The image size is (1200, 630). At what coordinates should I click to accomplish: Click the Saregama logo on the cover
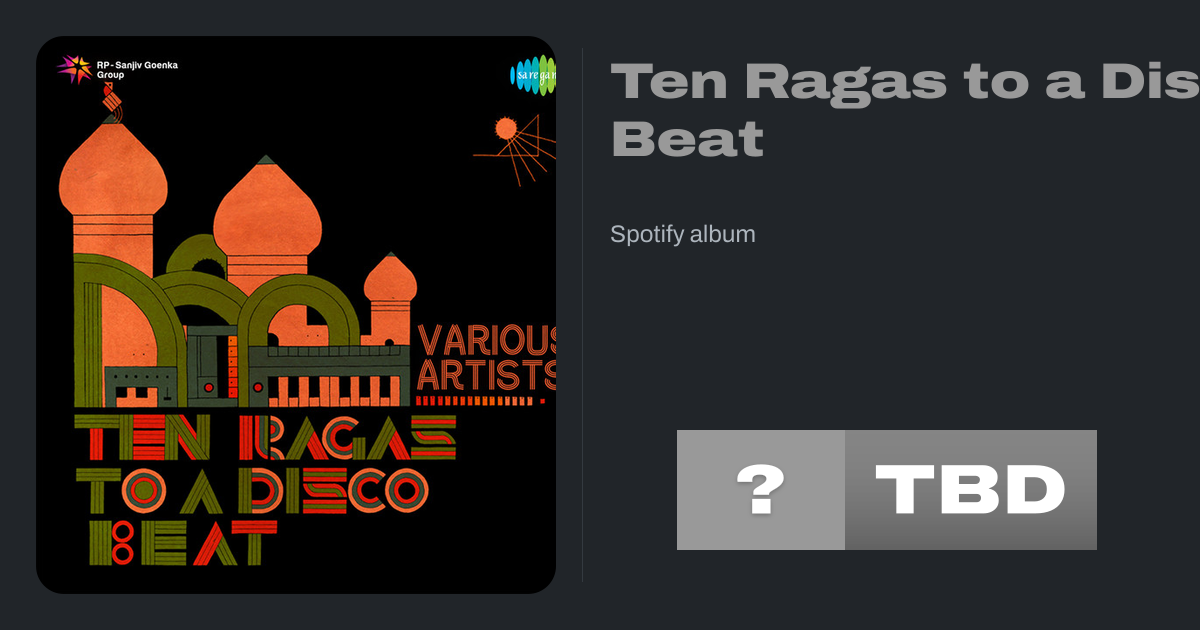click(x=533, y=75)
